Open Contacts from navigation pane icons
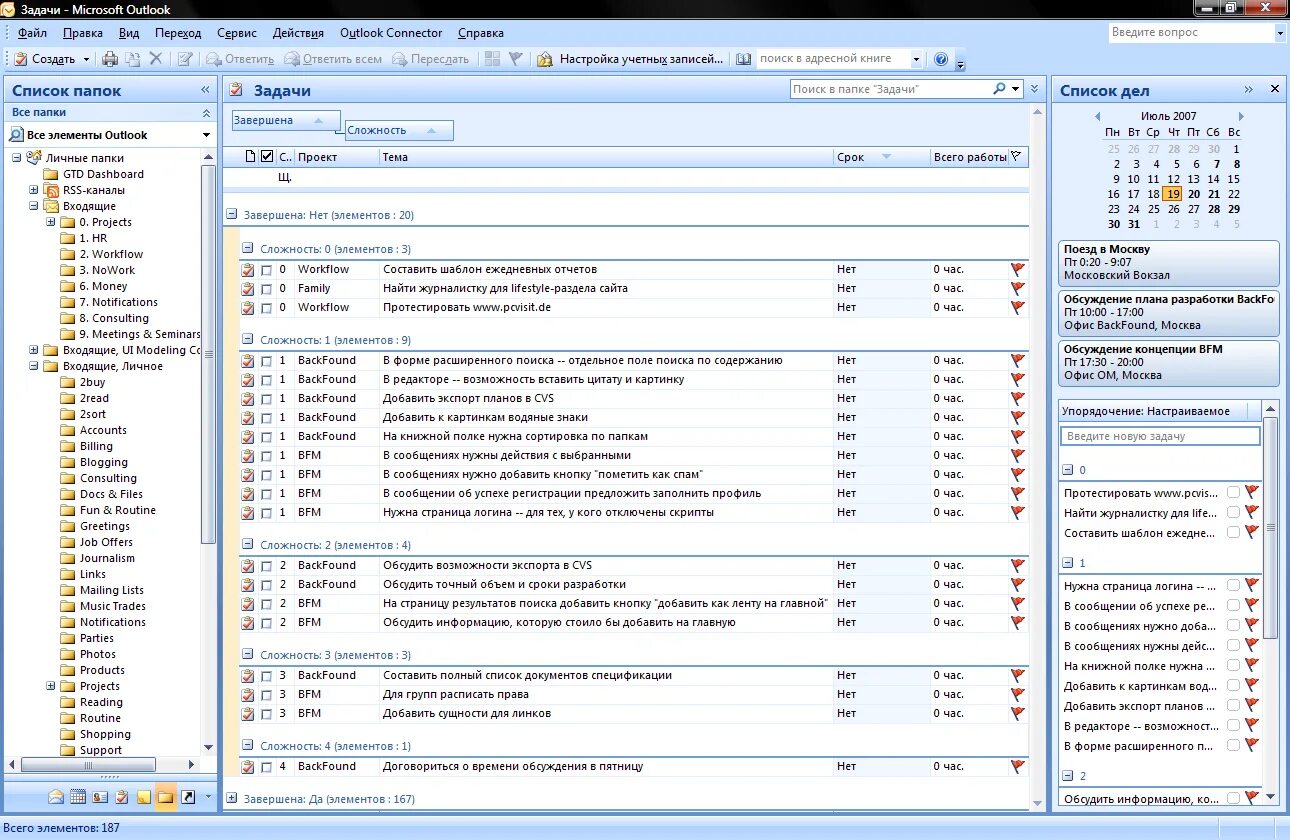Image resolution: width=1290 pixels, height=840 pixels. tap(100, 797)
